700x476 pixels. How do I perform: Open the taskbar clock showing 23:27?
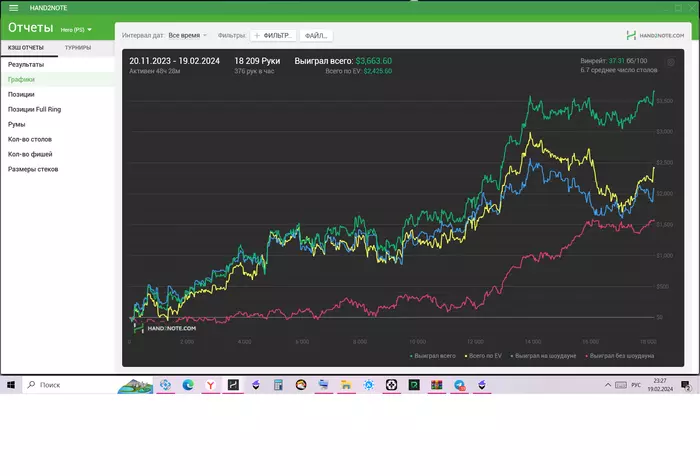pyautogui.click(x=660, y=385)
